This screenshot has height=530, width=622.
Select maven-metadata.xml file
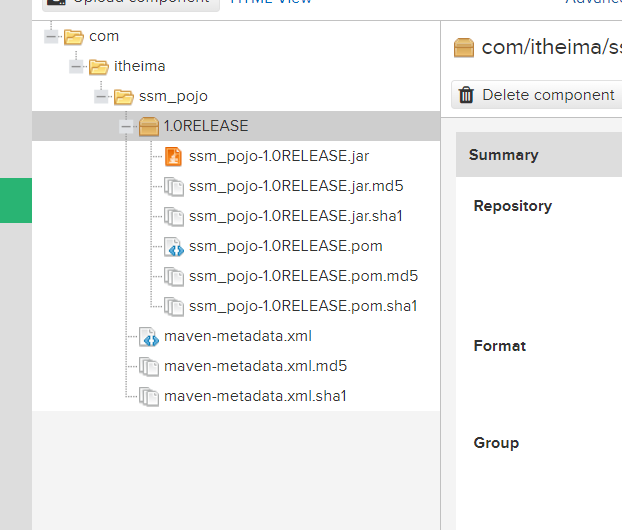coord(238,336)
